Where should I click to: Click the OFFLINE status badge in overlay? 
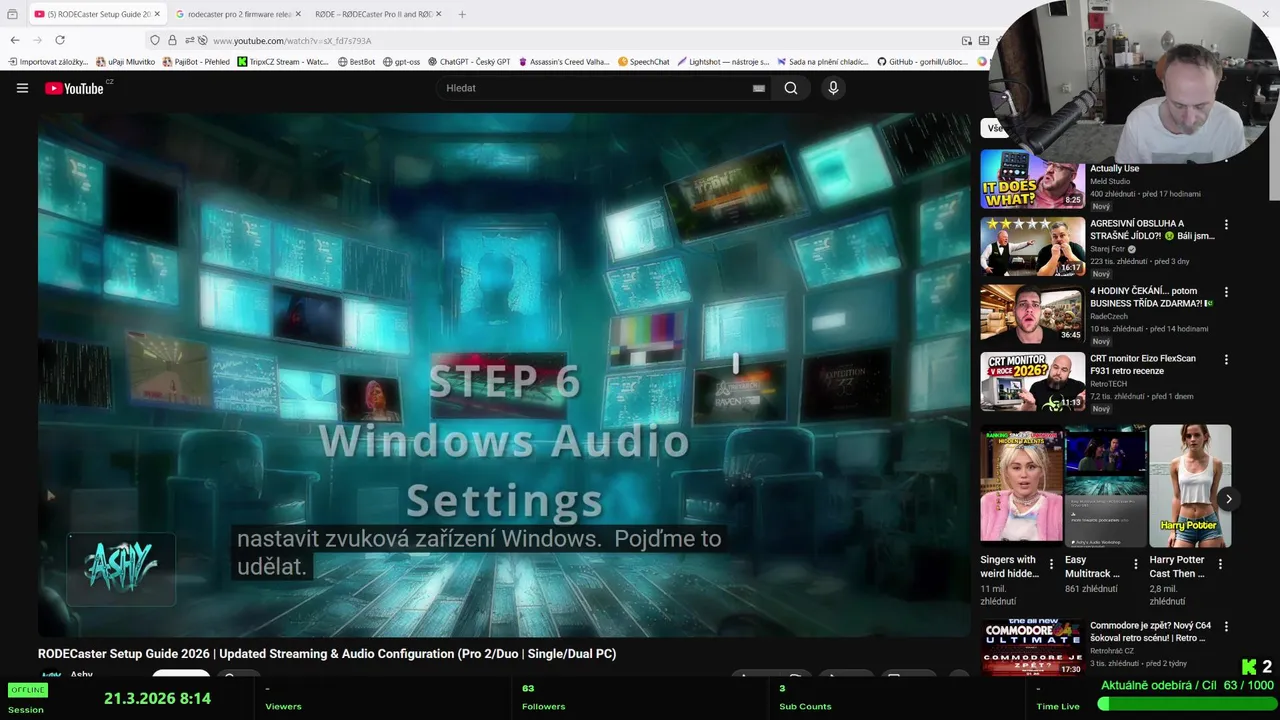(x=28, y=690)
